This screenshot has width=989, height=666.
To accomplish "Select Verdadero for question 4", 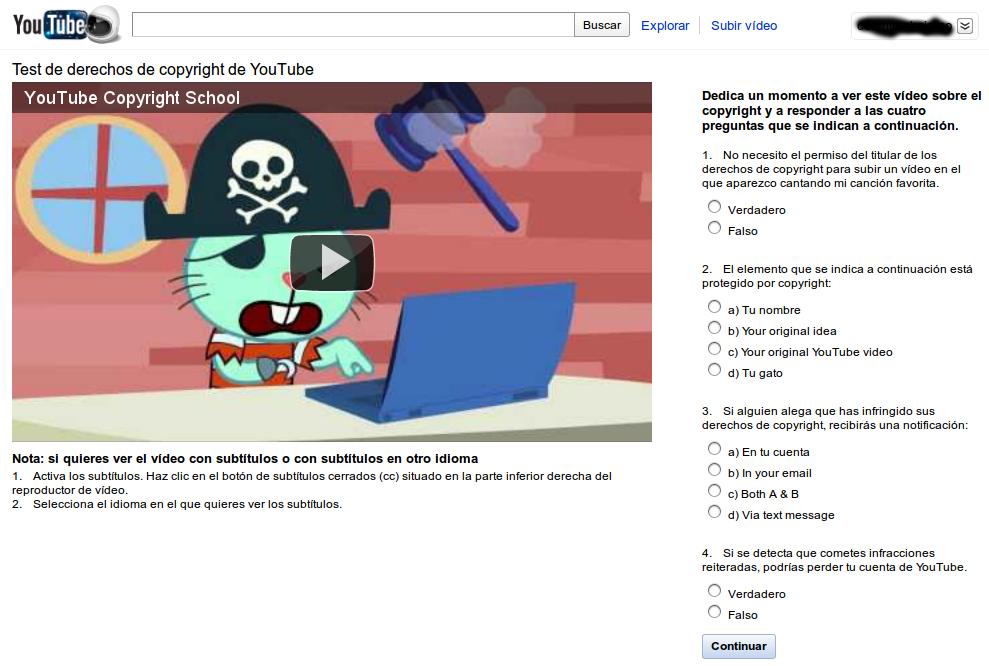I will coord(714,591).
